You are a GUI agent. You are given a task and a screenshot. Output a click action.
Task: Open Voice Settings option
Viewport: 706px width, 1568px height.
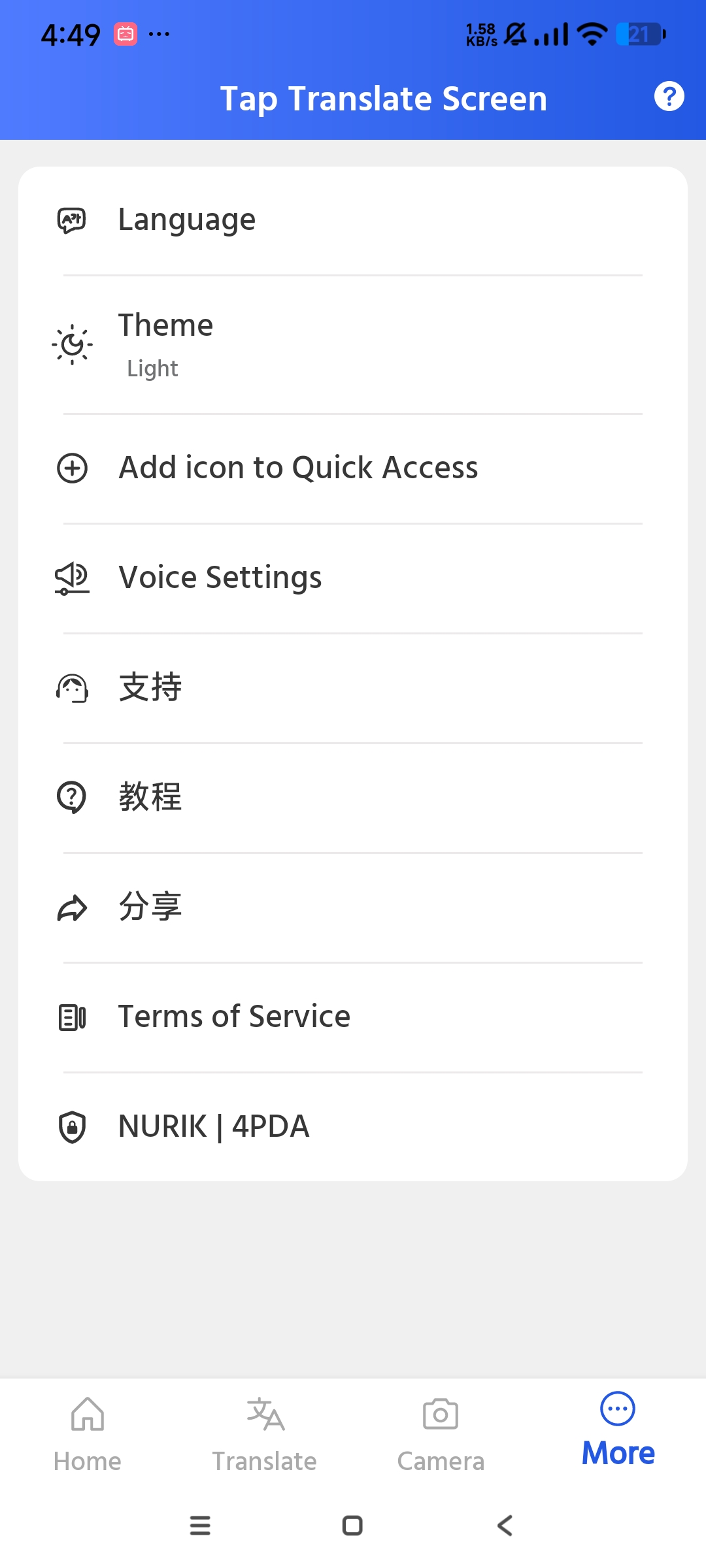click(353, 578)
